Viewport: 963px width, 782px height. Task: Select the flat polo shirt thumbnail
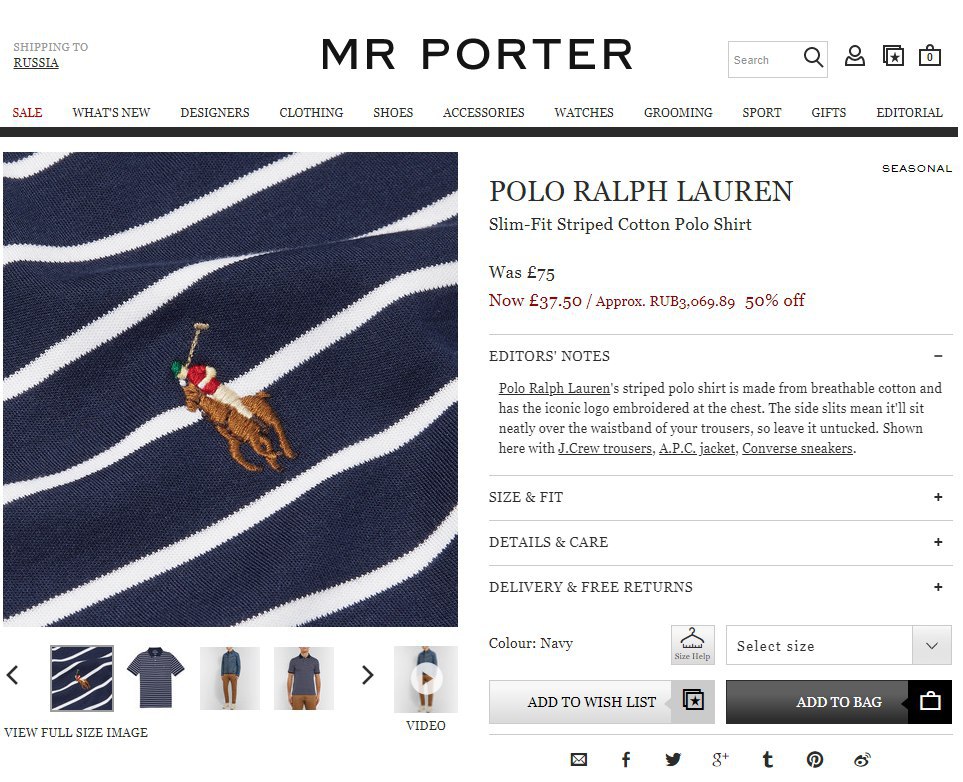155,678
